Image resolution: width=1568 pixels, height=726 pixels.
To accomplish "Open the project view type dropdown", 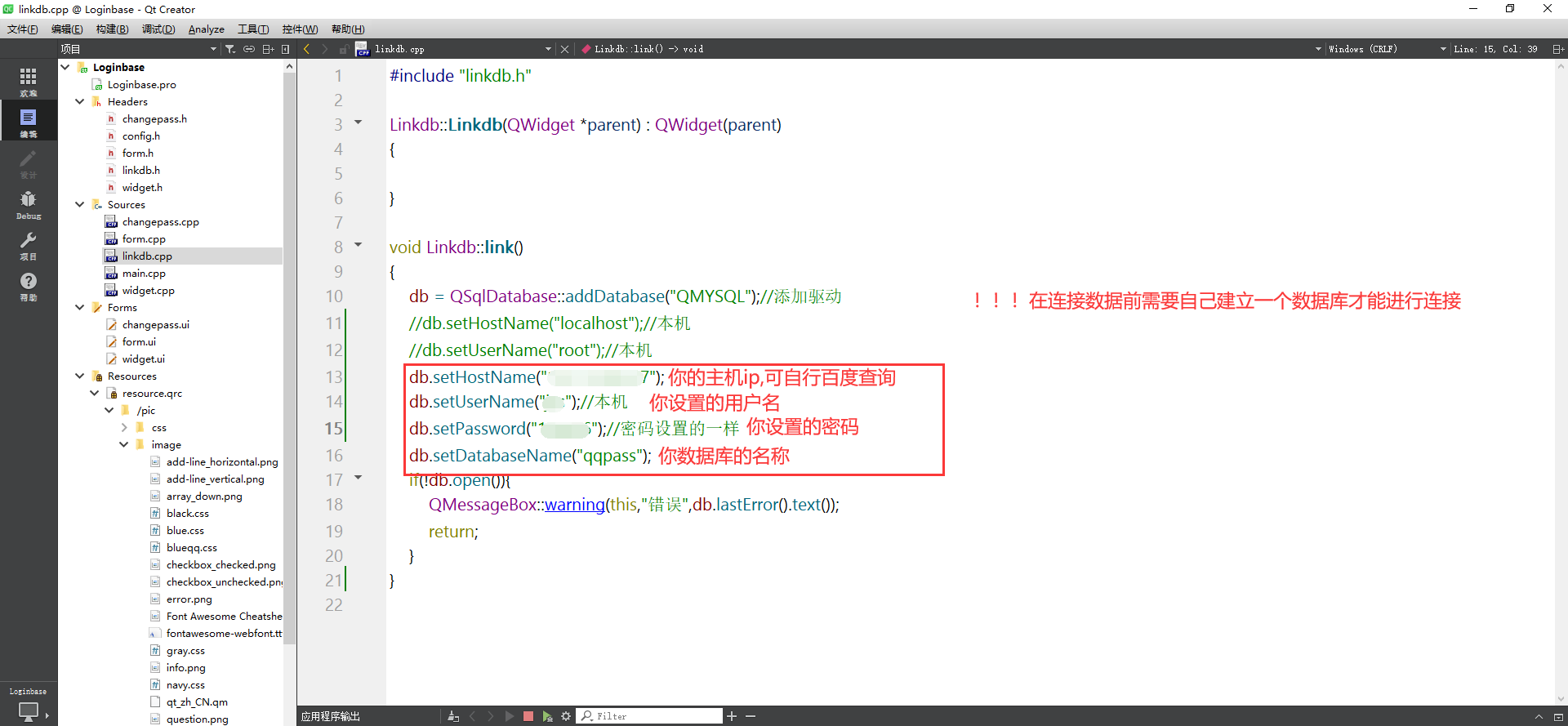I will coord(139,49).
